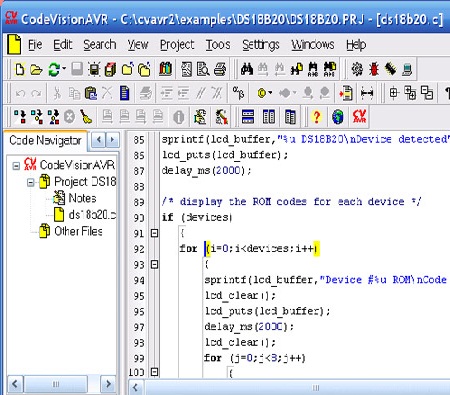
Task: Collapse the CodeVisionAVR tree root
Action: click(16, 165)
